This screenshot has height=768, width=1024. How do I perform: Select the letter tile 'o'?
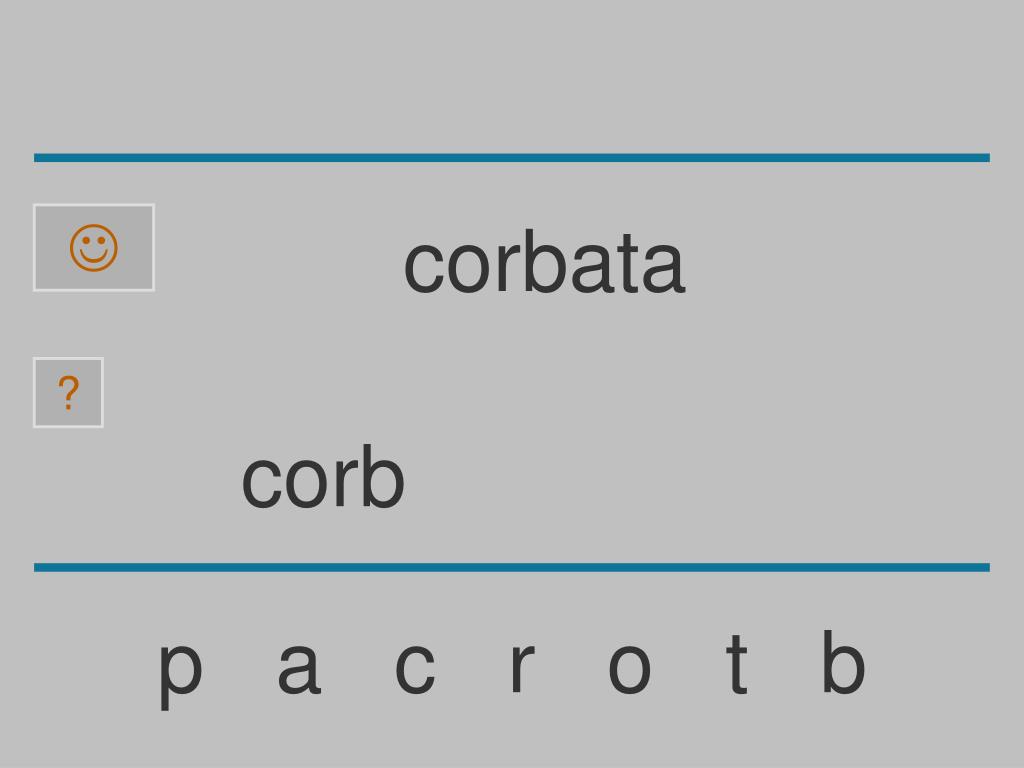[629, 667]
